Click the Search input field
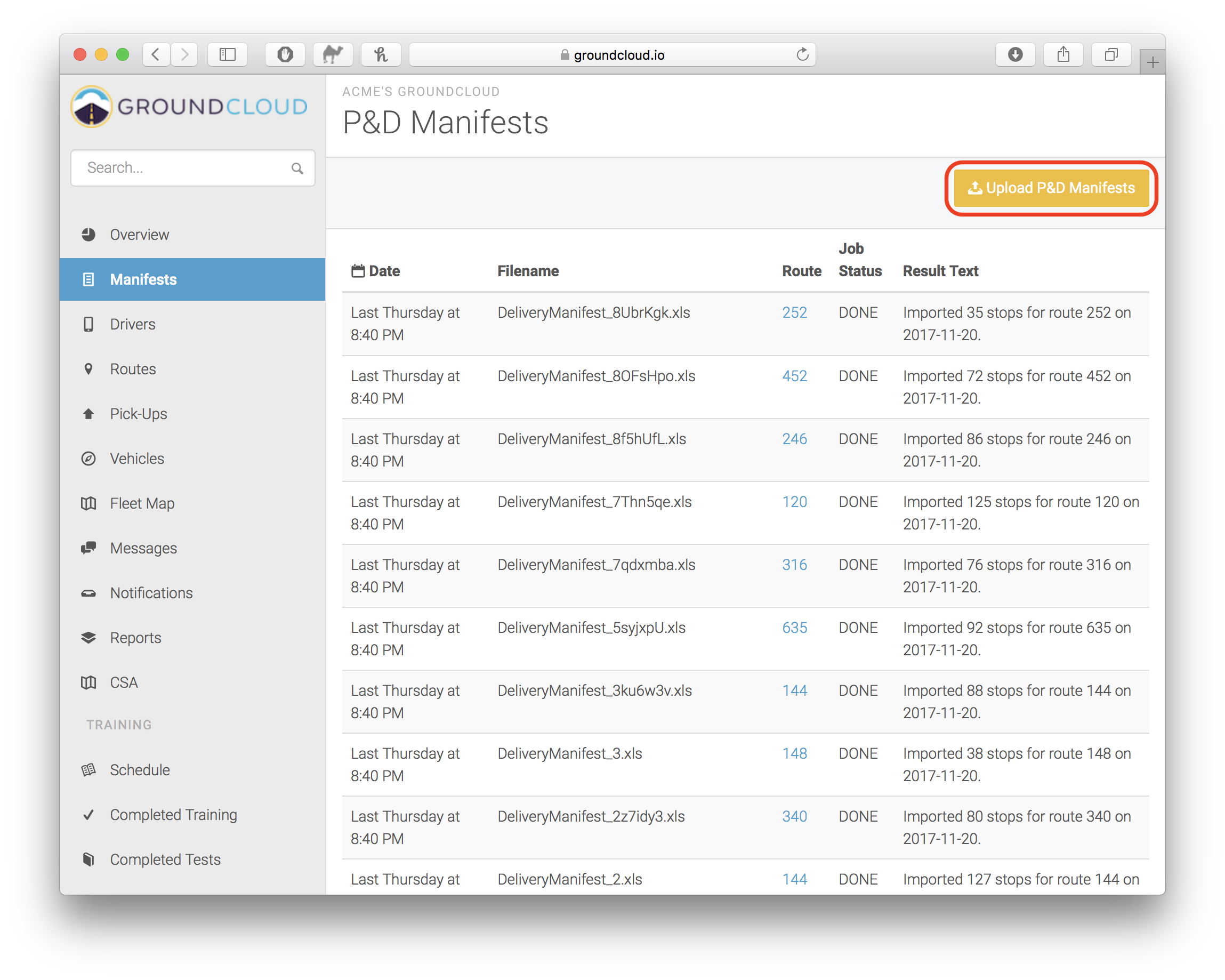The width and height of the screenshot is (1225, 980). (192, 168)
